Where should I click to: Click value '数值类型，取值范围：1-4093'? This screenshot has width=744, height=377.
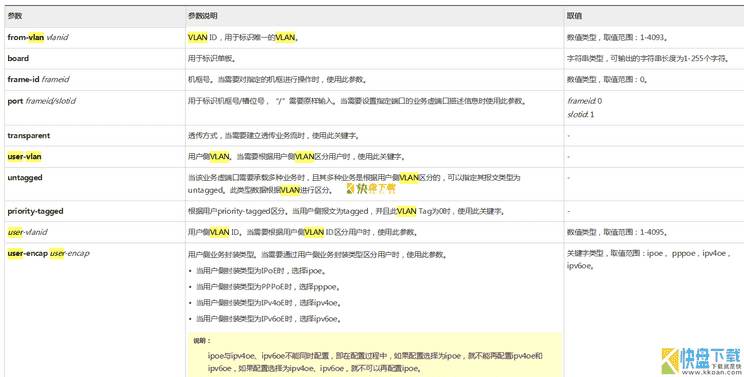click(x=617, y=37)
